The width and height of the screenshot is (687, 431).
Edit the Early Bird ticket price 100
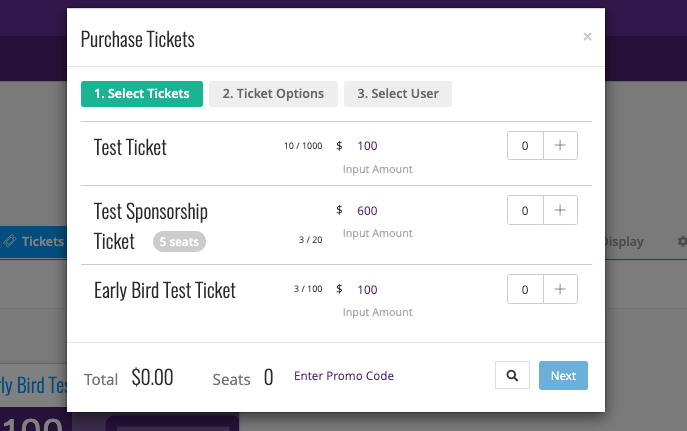click(x=367, y=290)
